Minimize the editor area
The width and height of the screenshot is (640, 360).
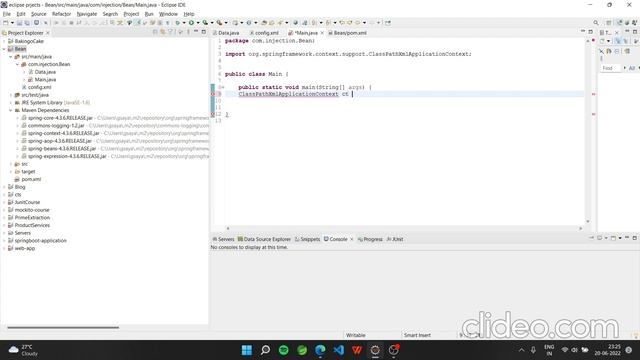click(x=582, y=31)
